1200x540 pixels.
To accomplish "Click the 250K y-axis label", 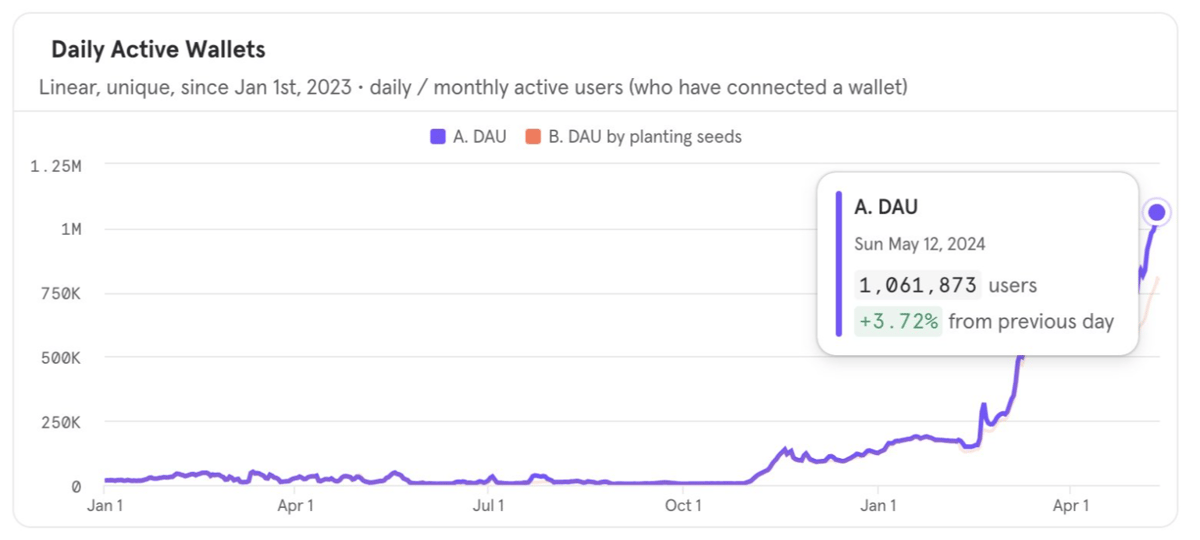I will (62, 422).
